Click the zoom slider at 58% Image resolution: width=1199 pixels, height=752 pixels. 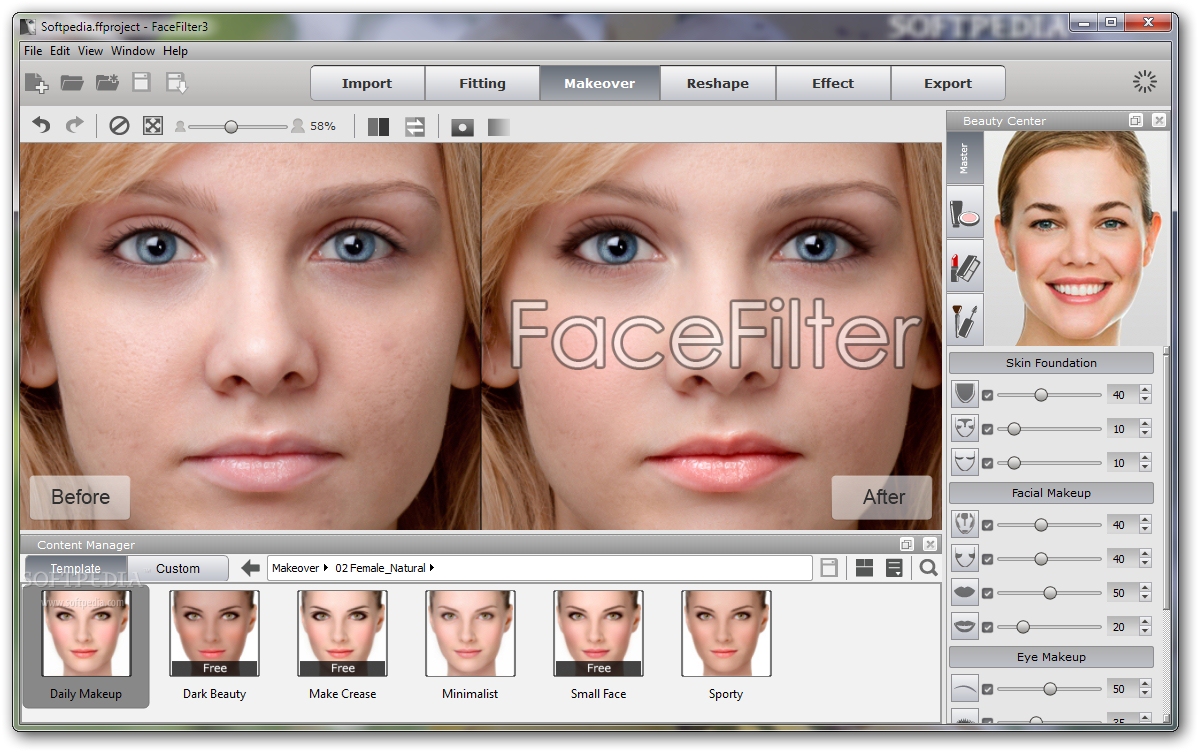coord(238,126)
